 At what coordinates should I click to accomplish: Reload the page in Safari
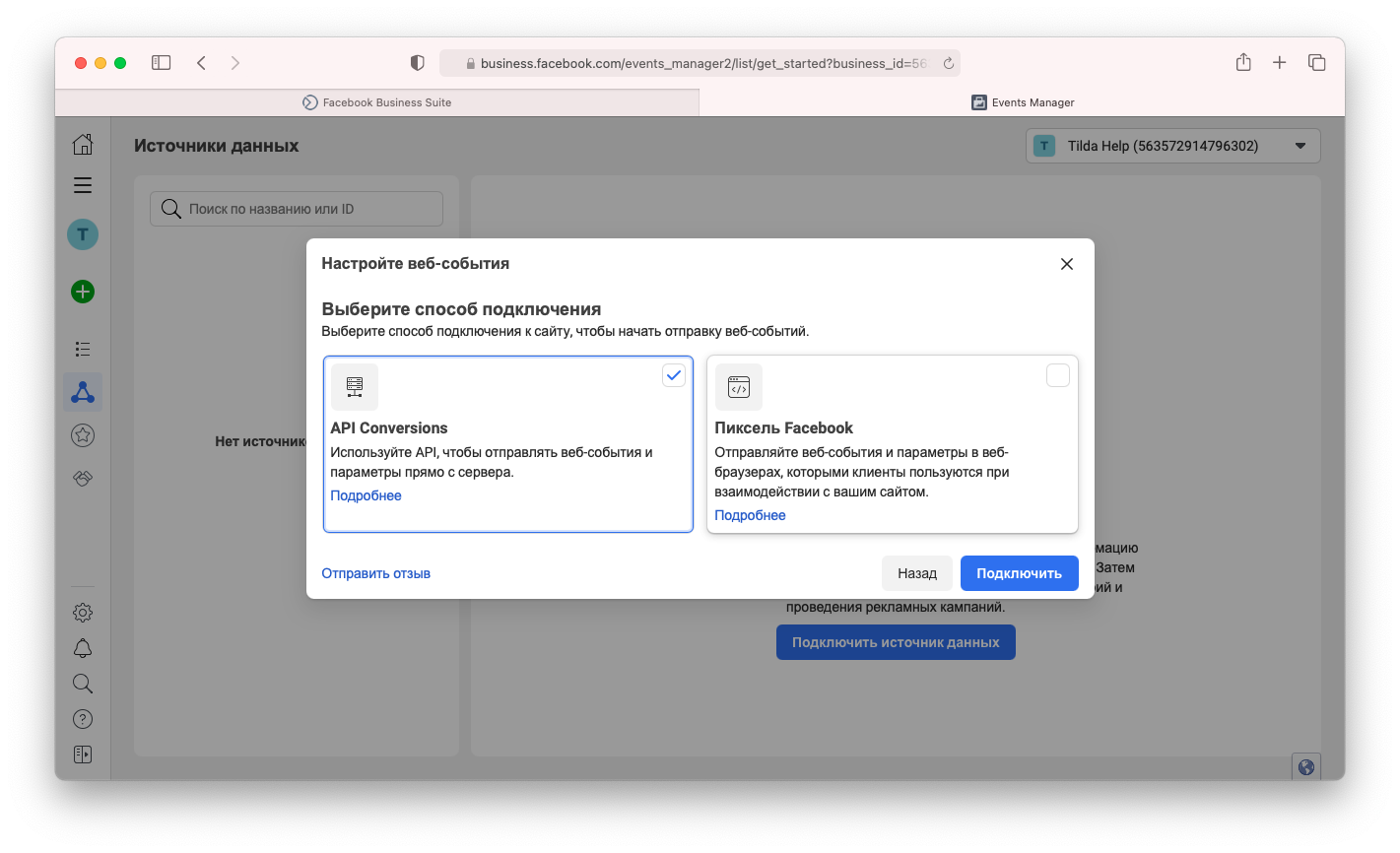click(x=949, y=63)
